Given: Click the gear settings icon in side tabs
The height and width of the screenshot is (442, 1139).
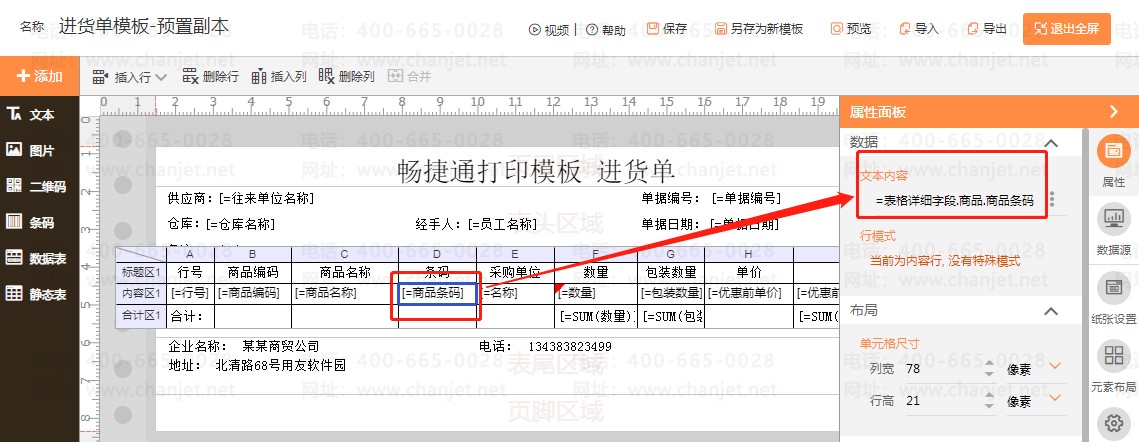Looking at the screenshot, I should [x=1113, y=422].
